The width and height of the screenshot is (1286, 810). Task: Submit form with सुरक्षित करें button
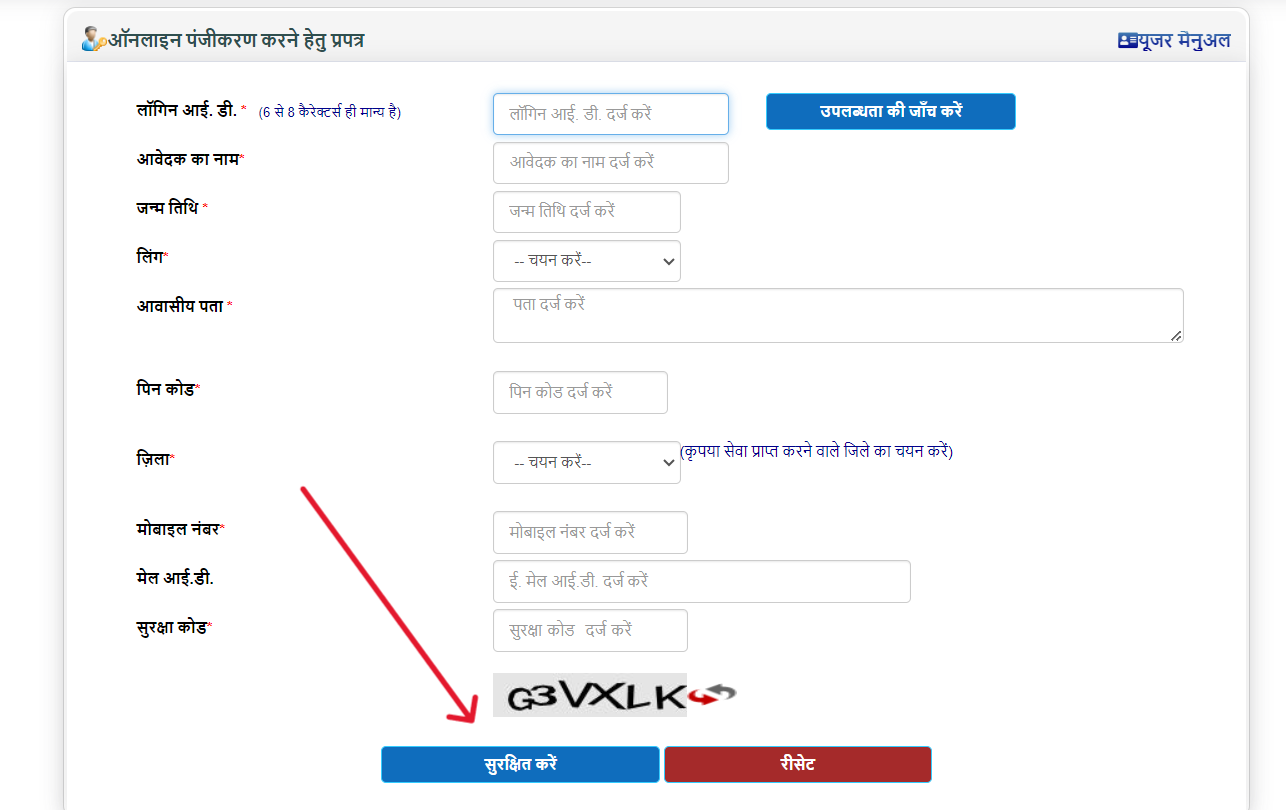coord(520,764)
